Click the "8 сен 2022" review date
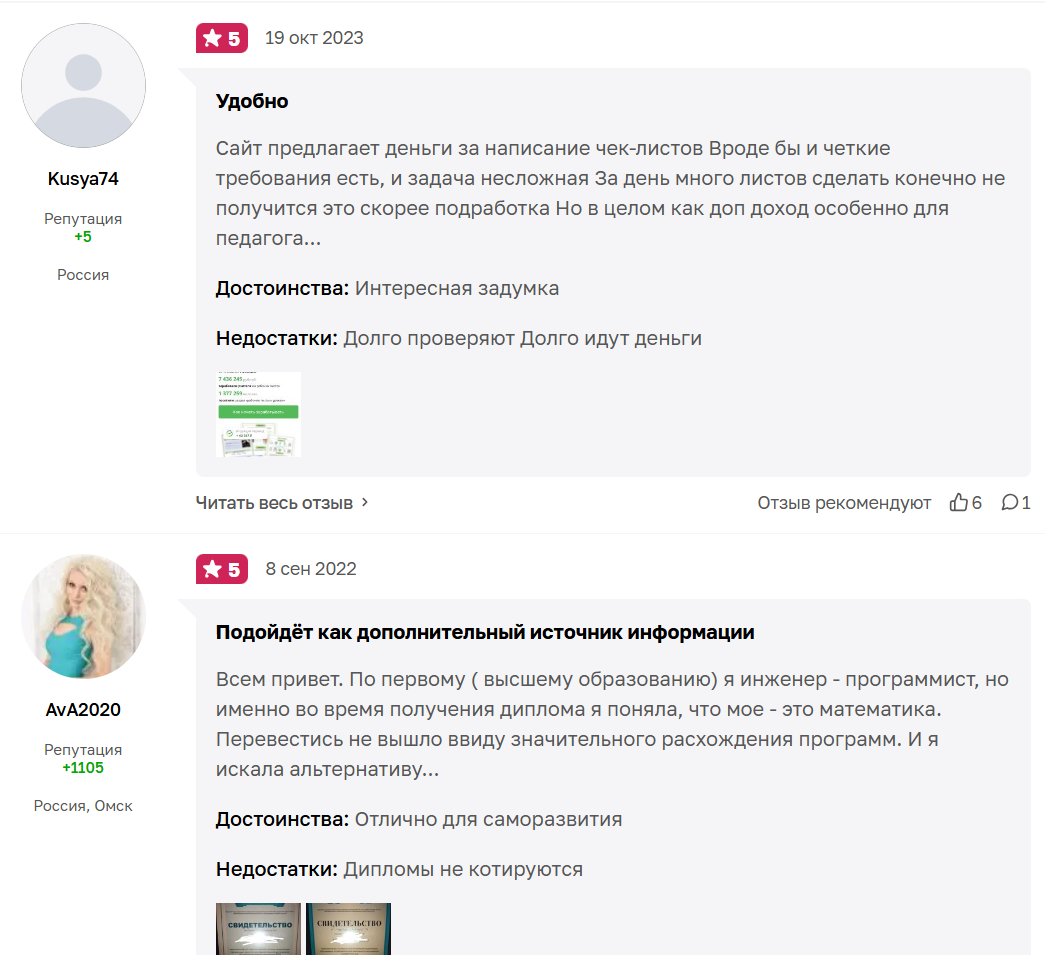 [311, 569]
